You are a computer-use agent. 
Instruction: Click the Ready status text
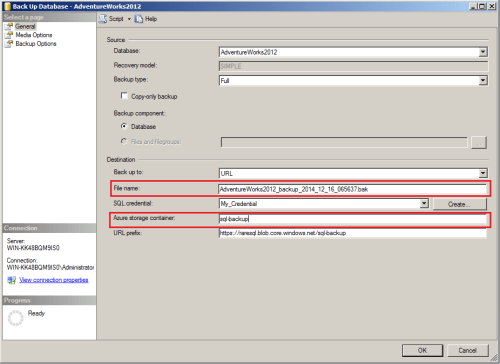pyautogui.click(x=36, y=313)
